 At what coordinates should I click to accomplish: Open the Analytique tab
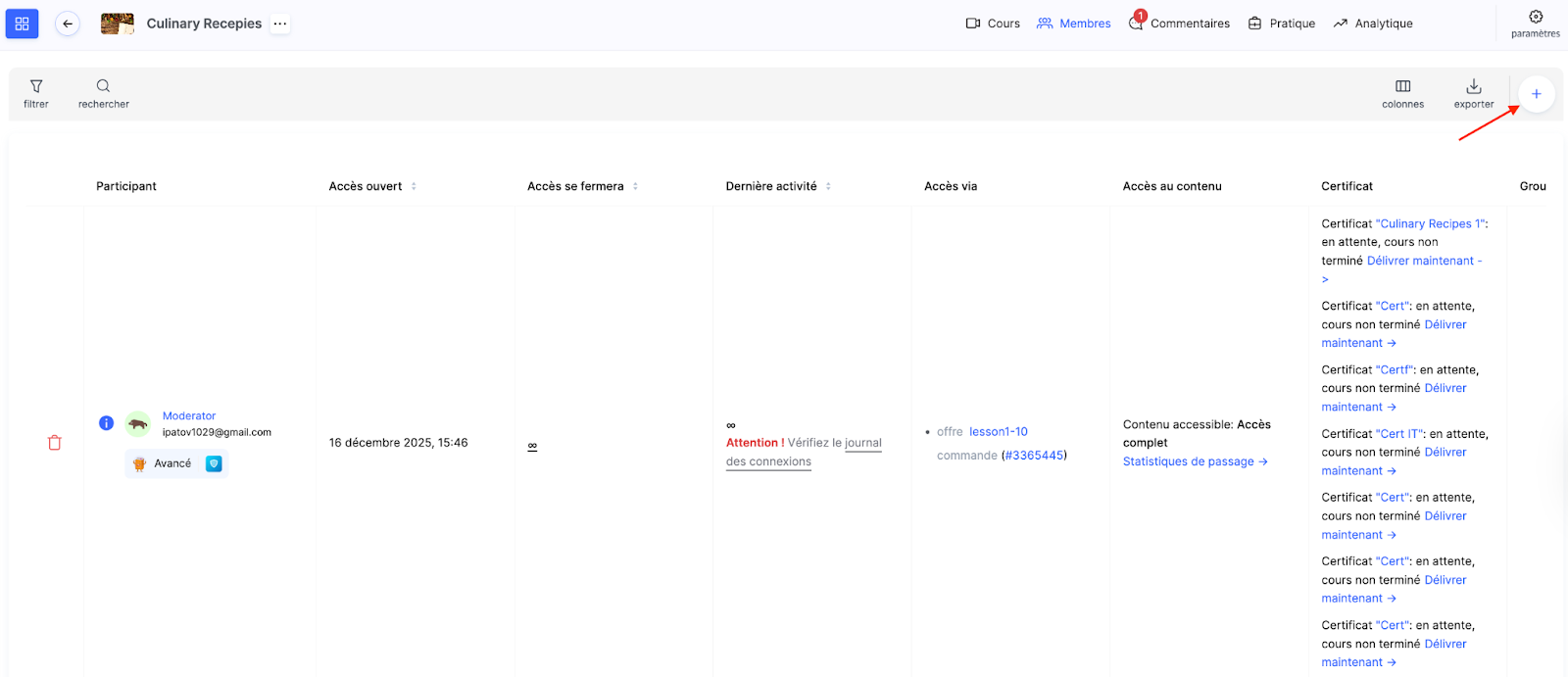click(x=1373, y=24)
